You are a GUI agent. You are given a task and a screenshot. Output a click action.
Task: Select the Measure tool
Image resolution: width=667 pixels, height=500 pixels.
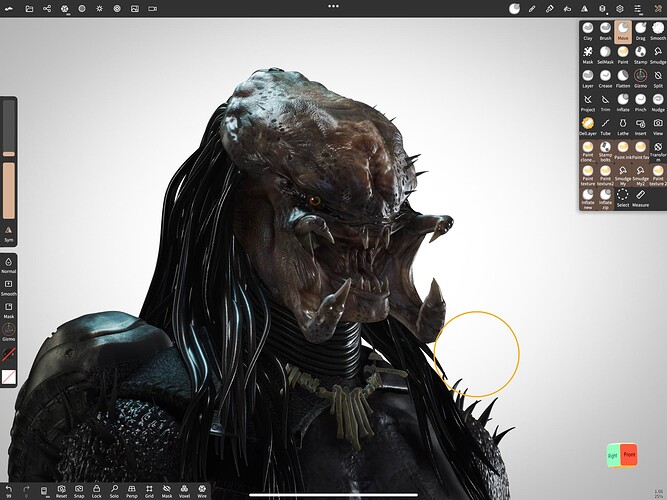[640, 199]
